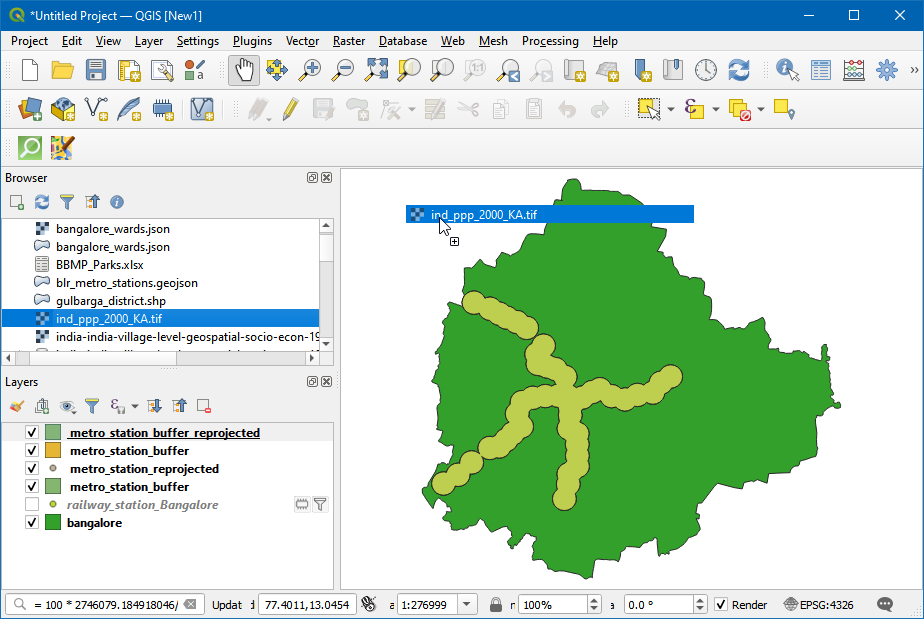Screen dimensions: 924x619
Task: Select the Pan Map tool
Action: coord(245,71)
